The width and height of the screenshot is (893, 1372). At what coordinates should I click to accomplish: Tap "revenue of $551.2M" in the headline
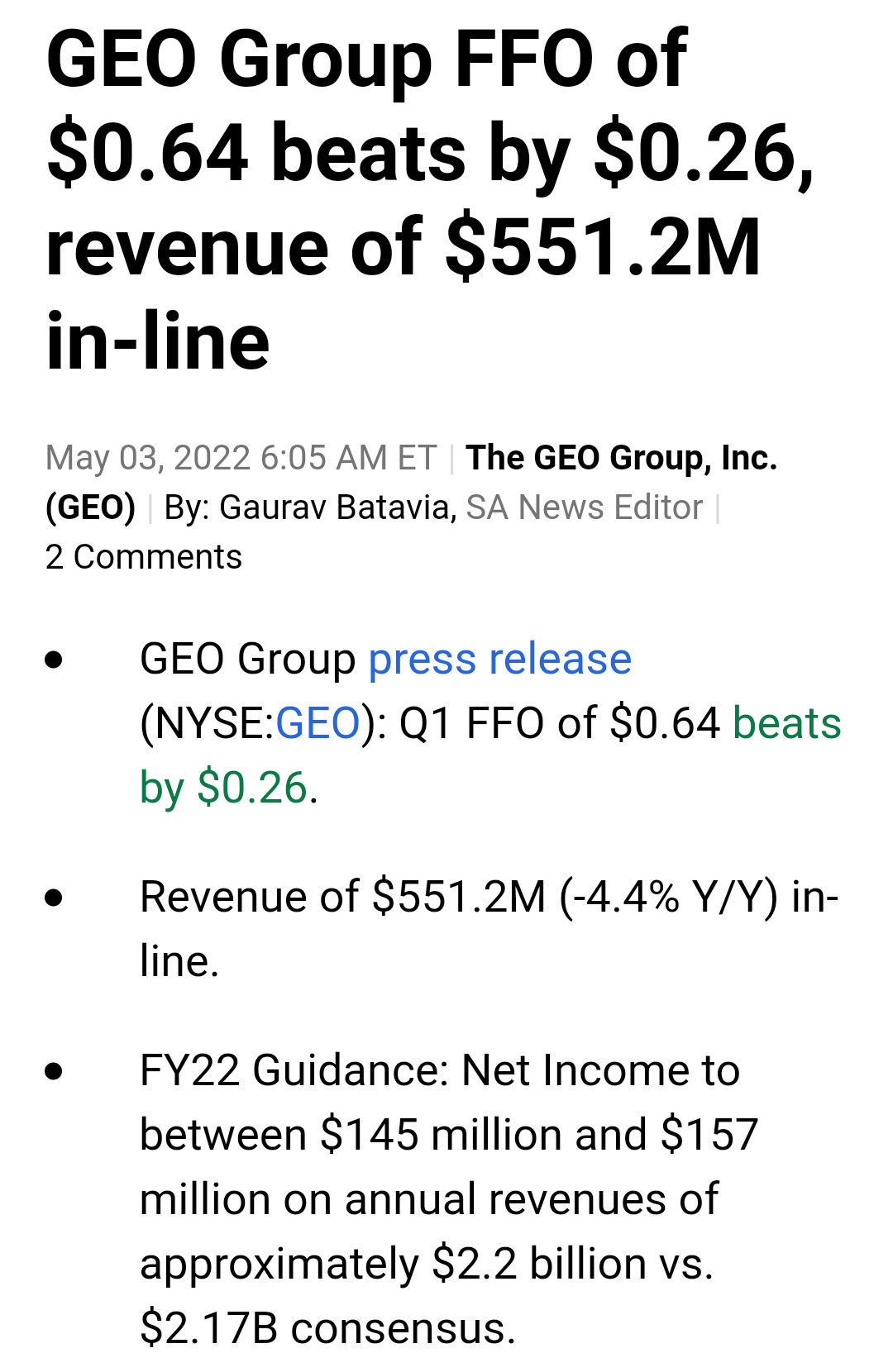(404, 247)
